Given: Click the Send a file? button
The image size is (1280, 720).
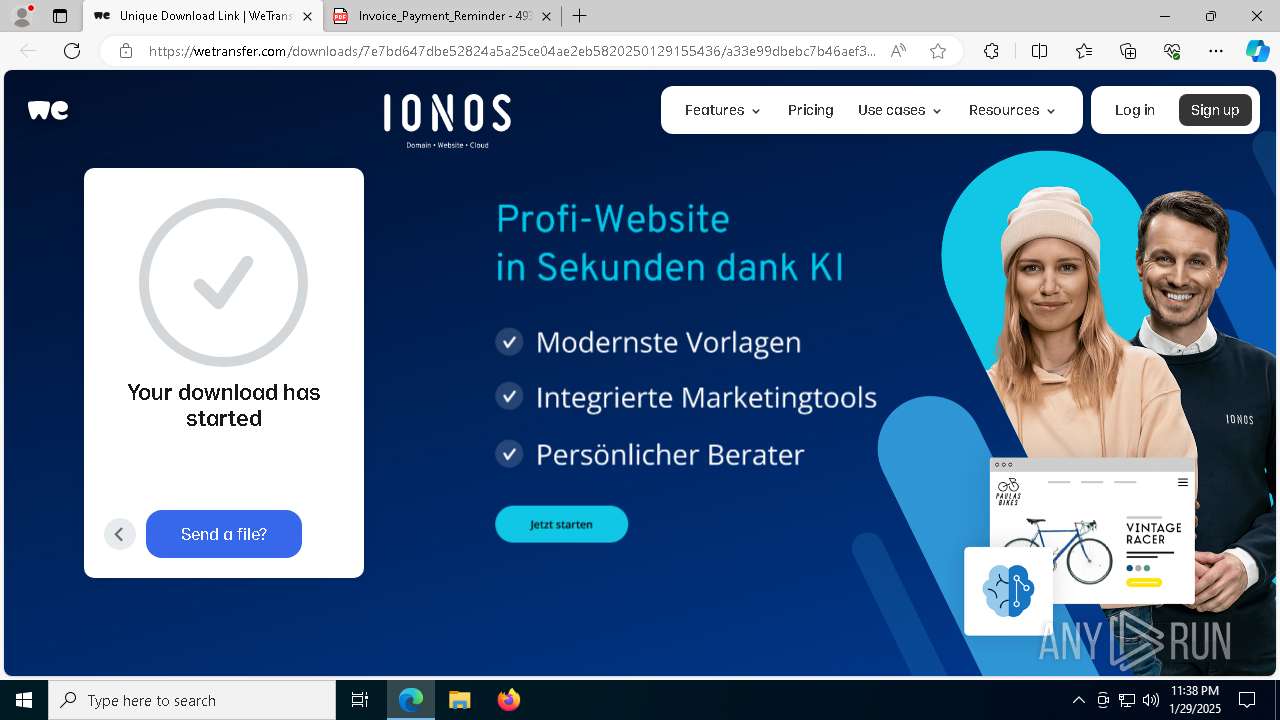Looking at the screenshot, I should click(224, 534).
